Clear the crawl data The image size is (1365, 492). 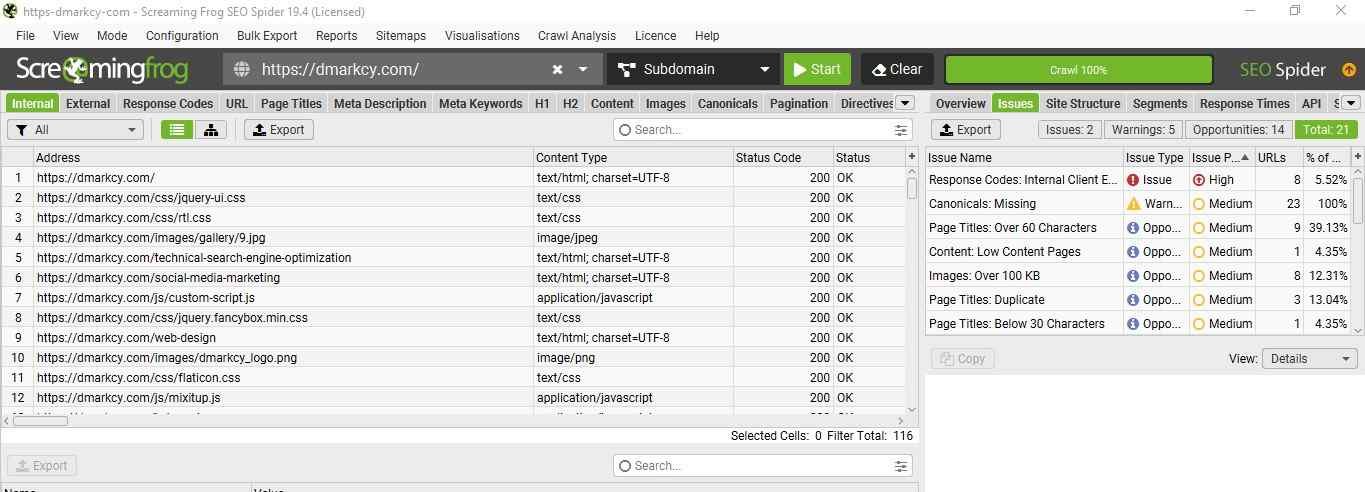(897, 69)
